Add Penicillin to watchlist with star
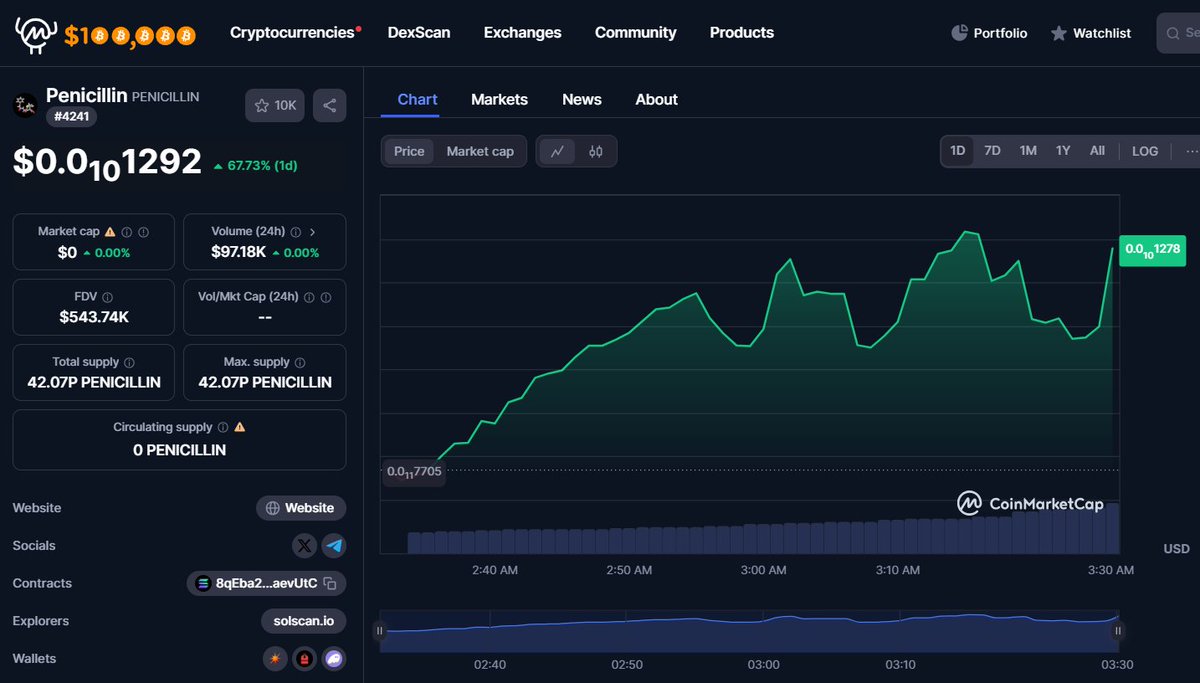Image resolution: width=1200 pixels, height=683 pixels. click(274, 105)
